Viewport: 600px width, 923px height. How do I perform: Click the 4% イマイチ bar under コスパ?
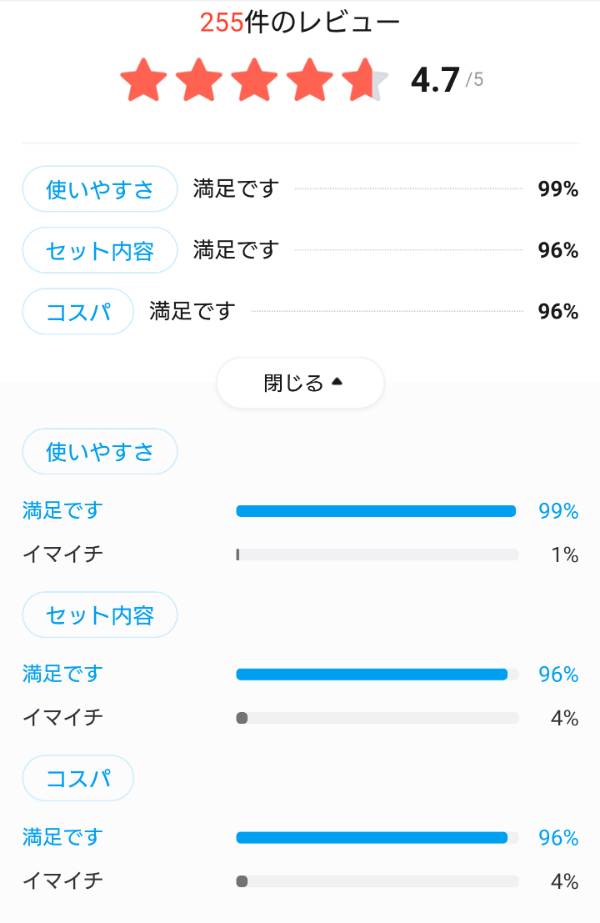377,881
